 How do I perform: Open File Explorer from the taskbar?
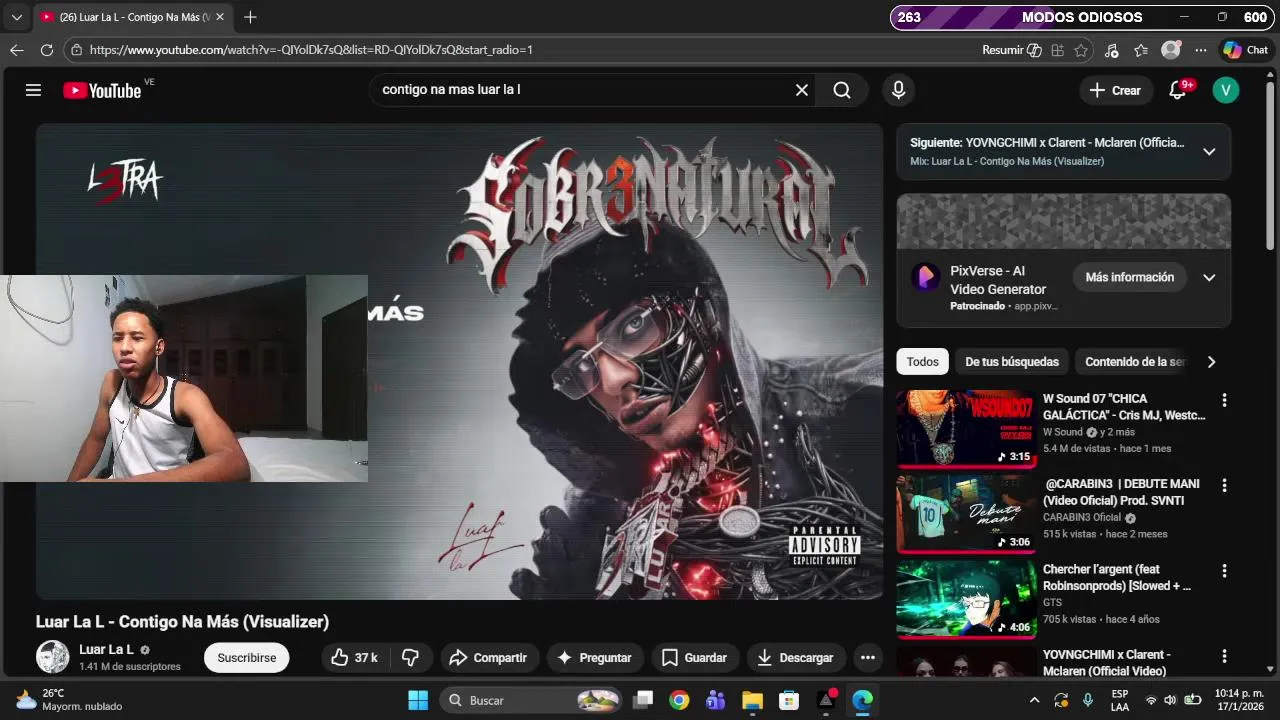752,700
